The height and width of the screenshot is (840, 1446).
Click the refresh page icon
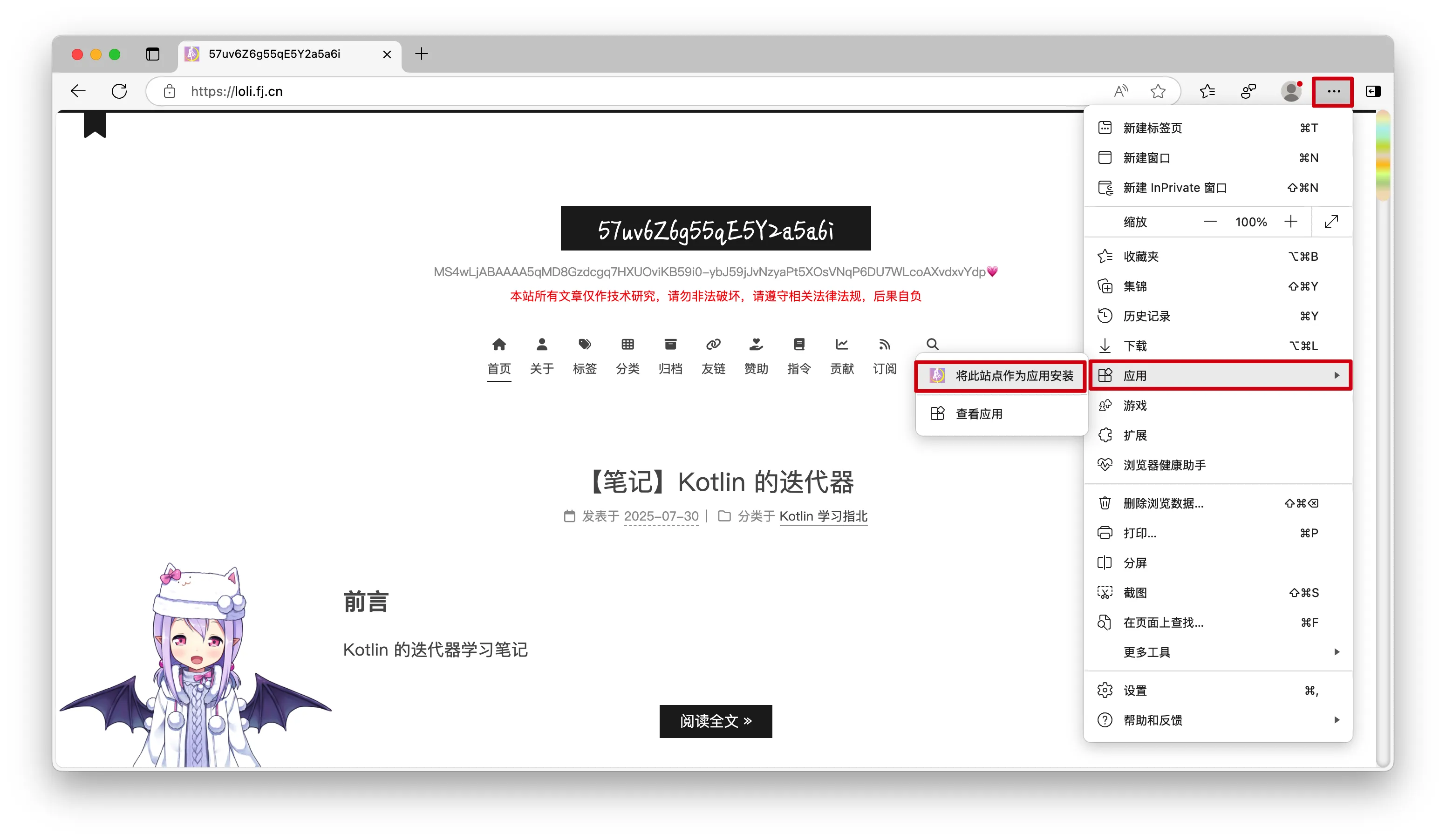[x=119, y=91]
